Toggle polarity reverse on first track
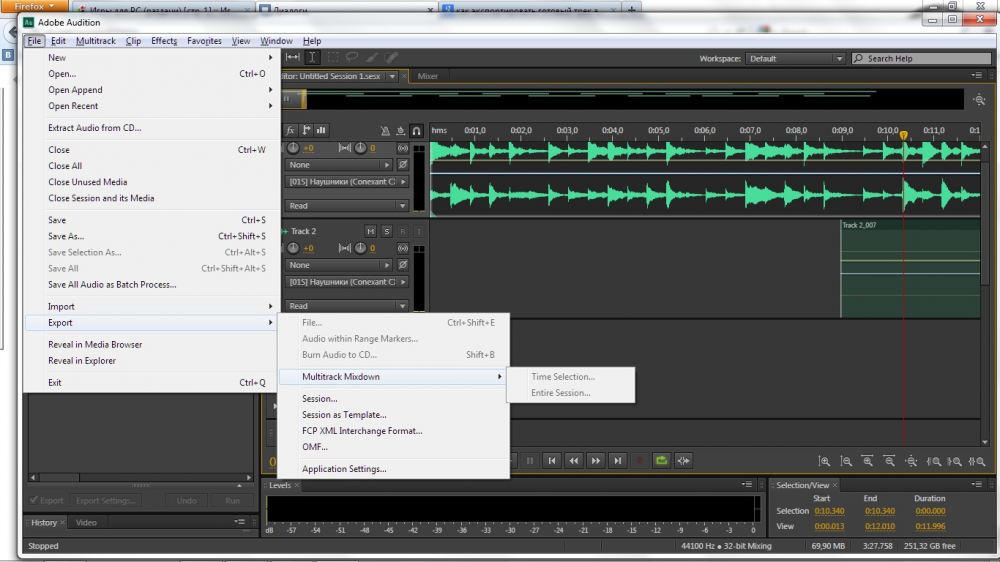The width and height of the screenshot is (1000, 562). point(403,165)
